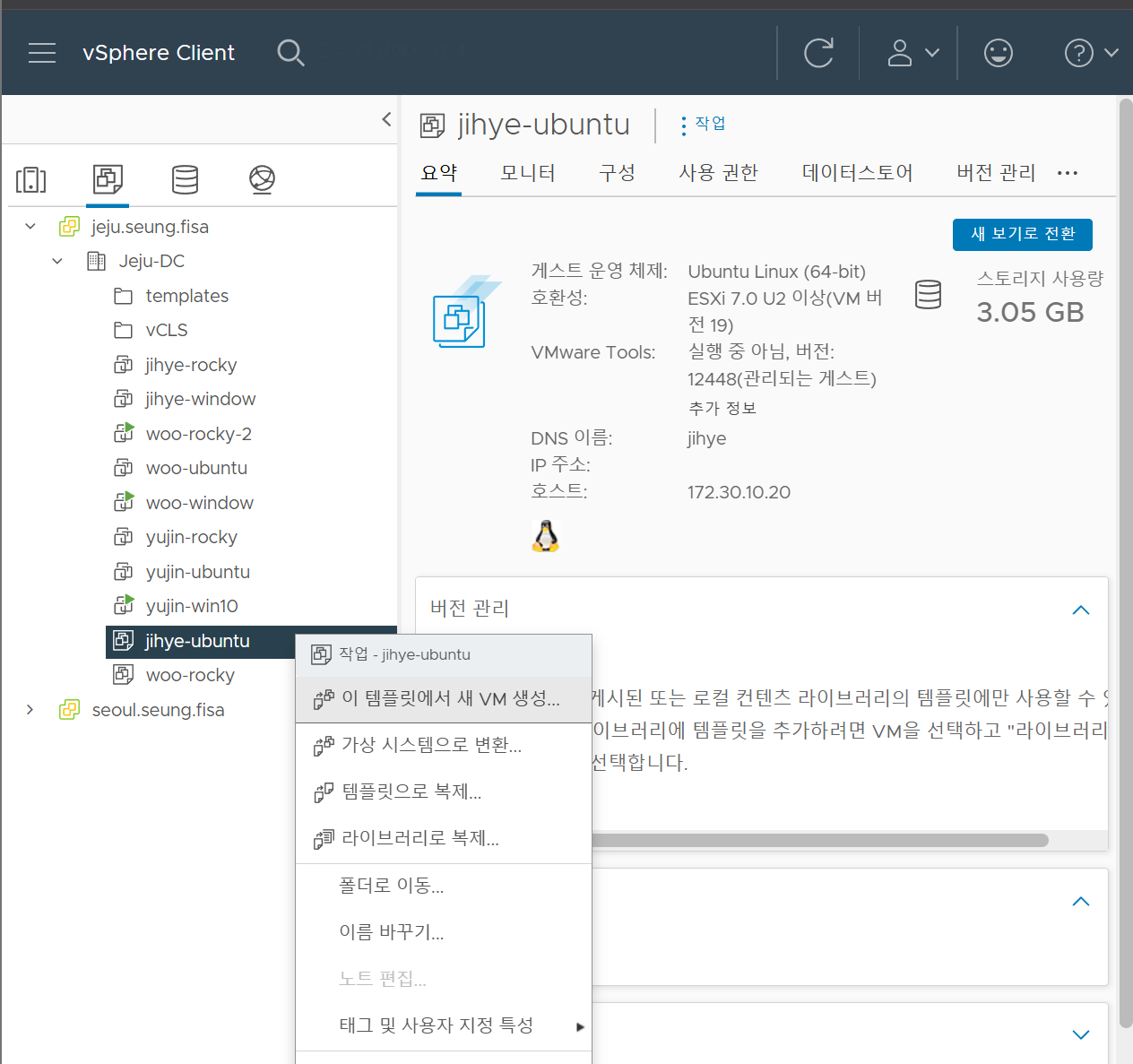Image resolution: width=1133 pixels, height=1064 pixels.
Task: Switch to the 요약 tab
Action: [x=439, y=172]
